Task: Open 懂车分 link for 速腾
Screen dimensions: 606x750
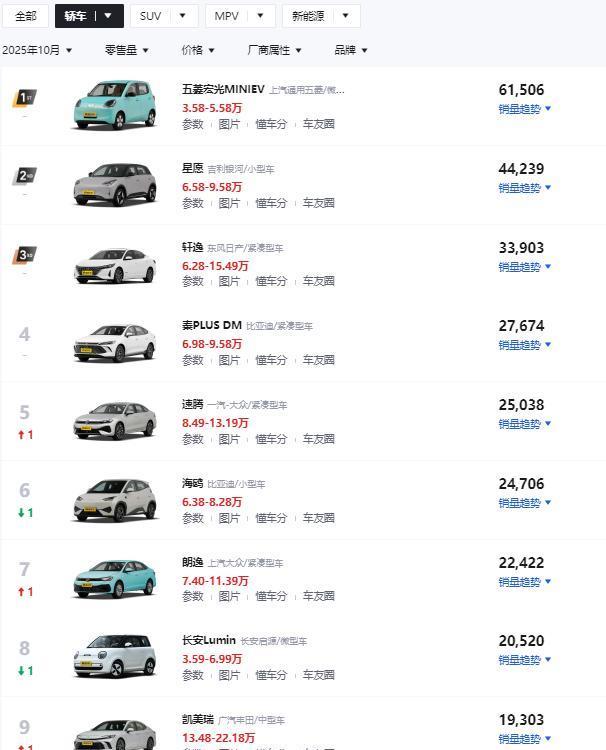Action: pyautogui.click(x=270, y=439)
